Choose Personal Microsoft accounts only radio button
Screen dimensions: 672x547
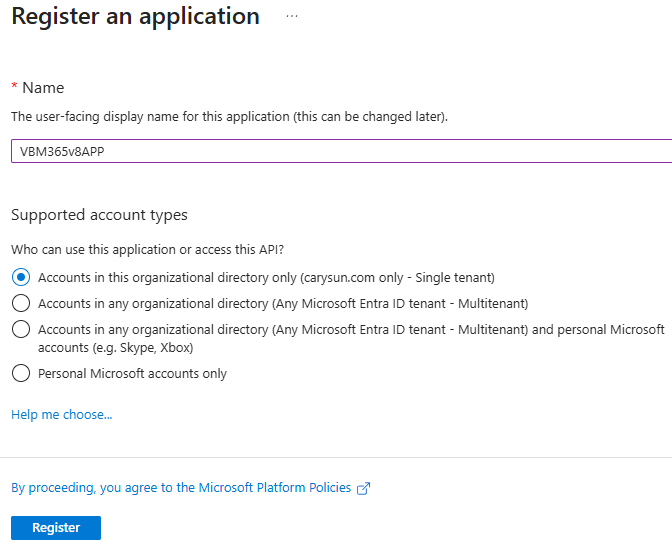click(20, 374)
